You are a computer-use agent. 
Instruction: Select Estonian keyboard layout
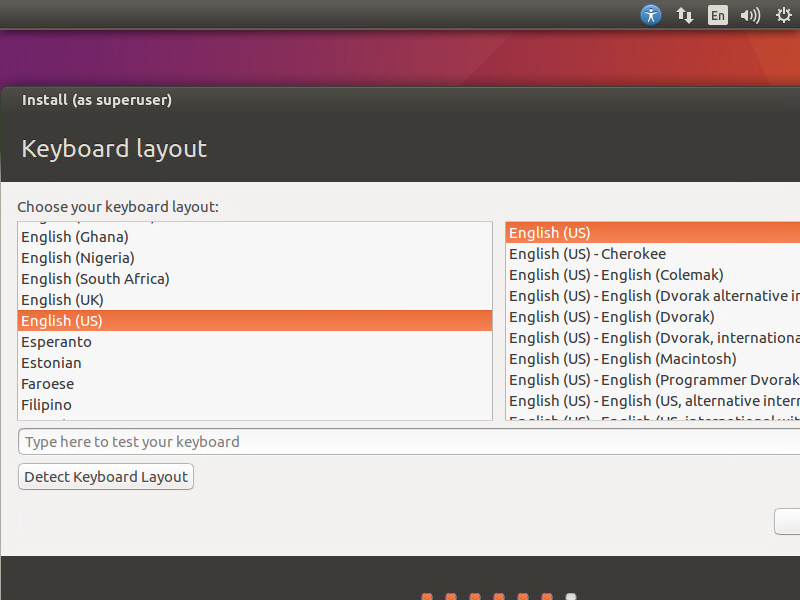[x=51, y=363]
